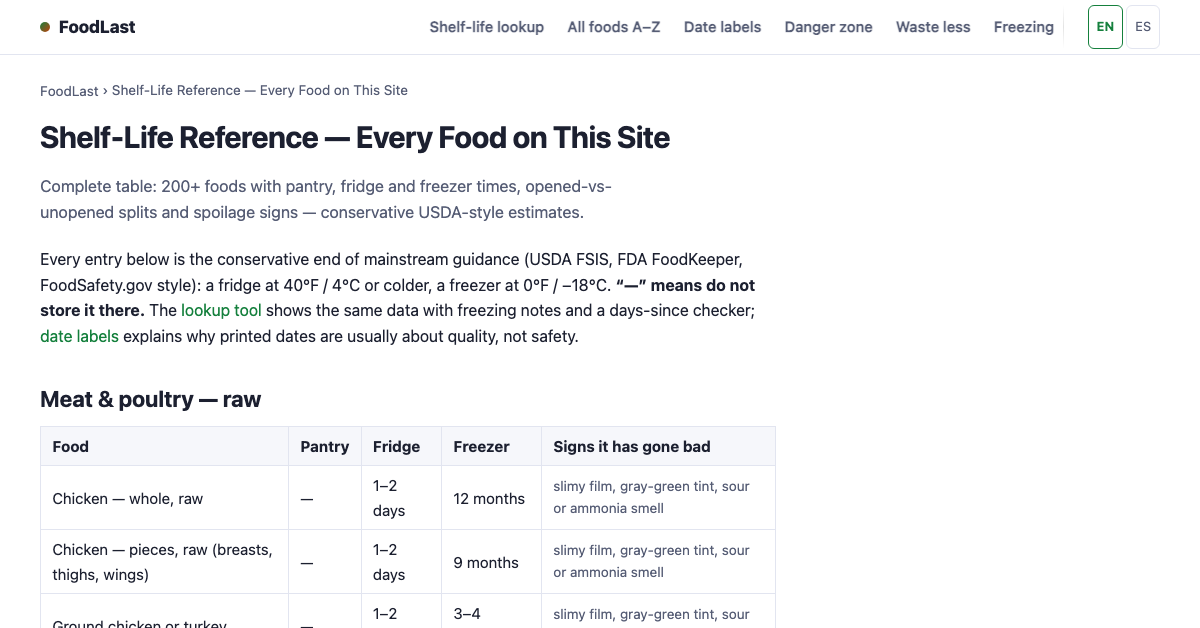Select the Chicken — pieces, raw row

[408, 562]
